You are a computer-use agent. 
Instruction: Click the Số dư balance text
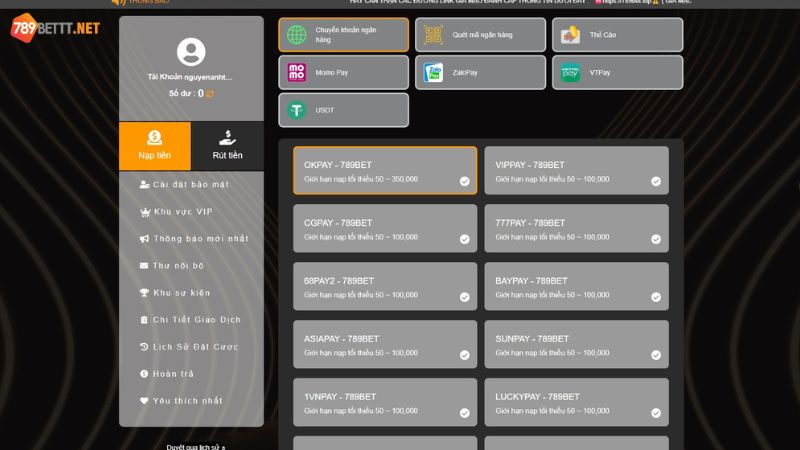[186, 93]
